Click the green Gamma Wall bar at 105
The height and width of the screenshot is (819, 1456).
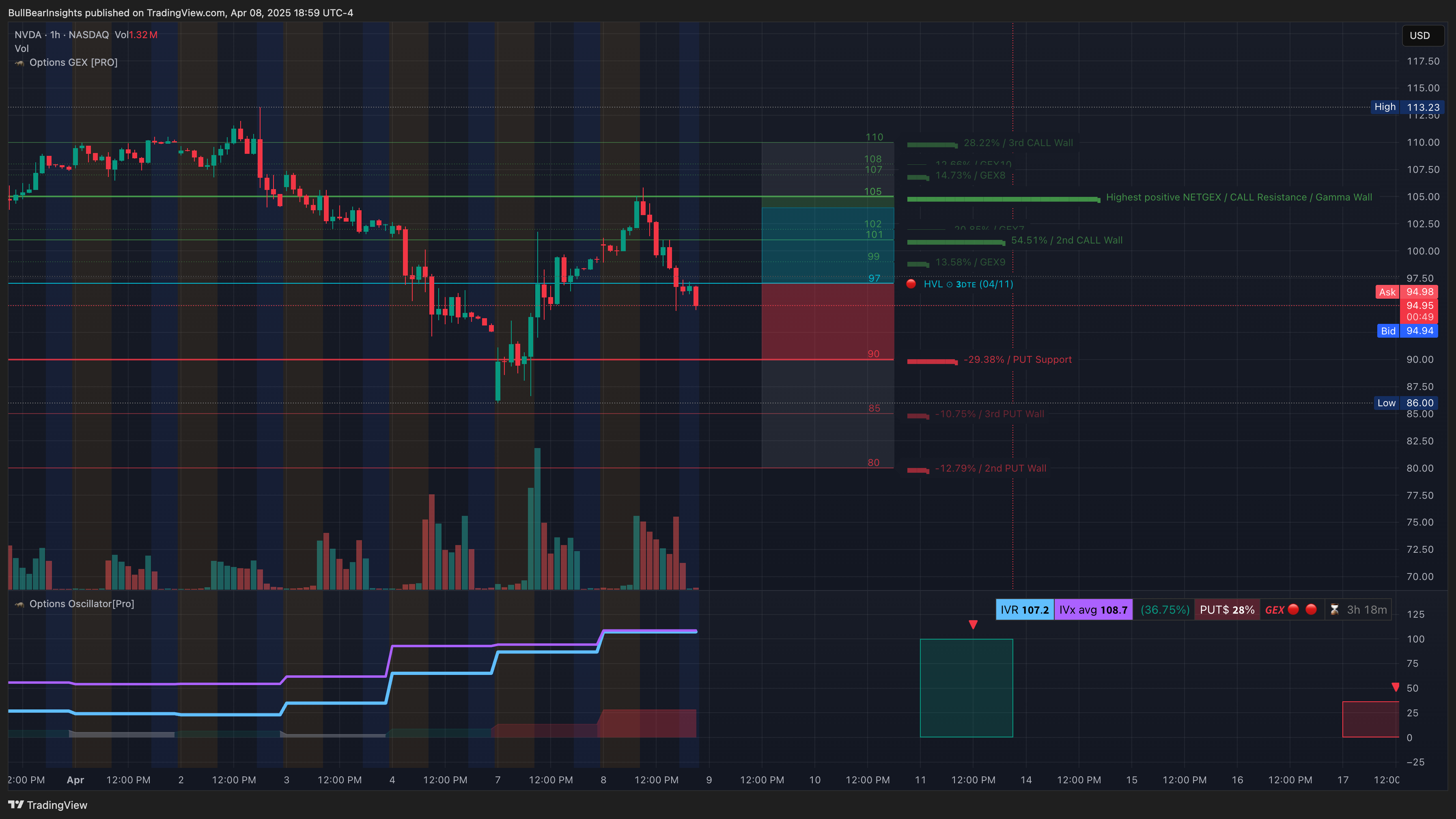click(1003, 199)
